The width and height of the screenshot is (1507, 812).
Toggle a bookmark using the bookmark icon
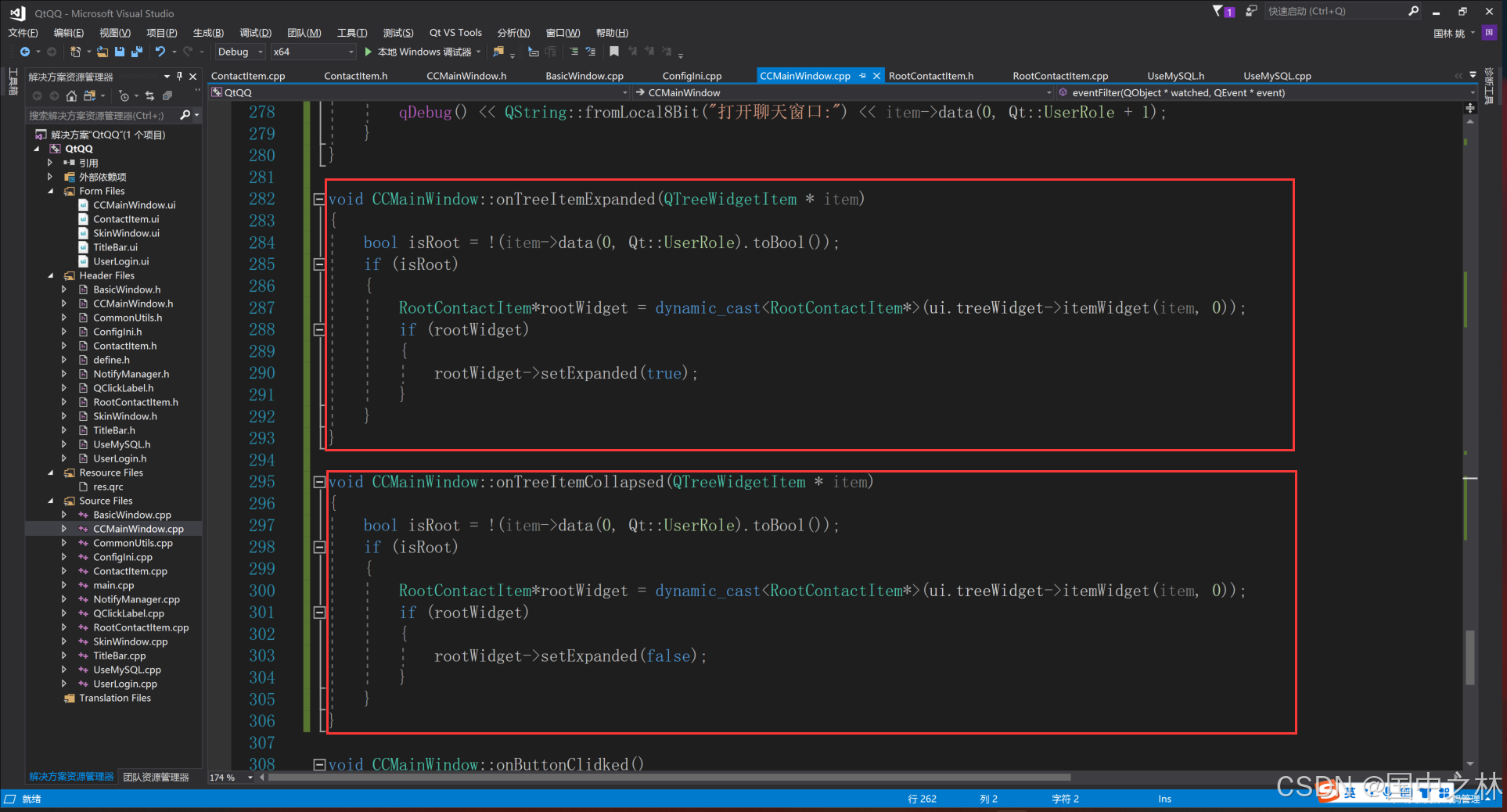(614, 52)
